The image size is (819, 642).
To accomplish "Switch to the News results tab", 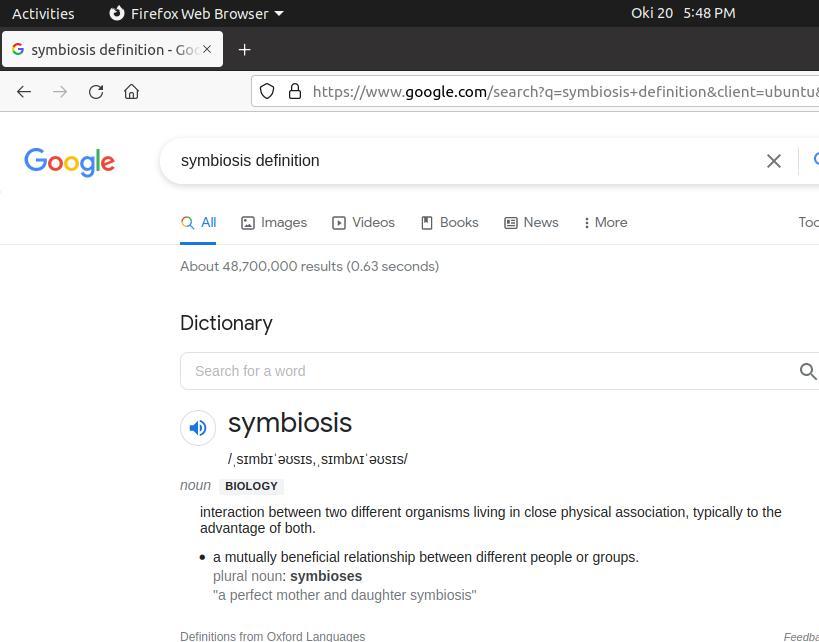I will click(x=531, y=223).
